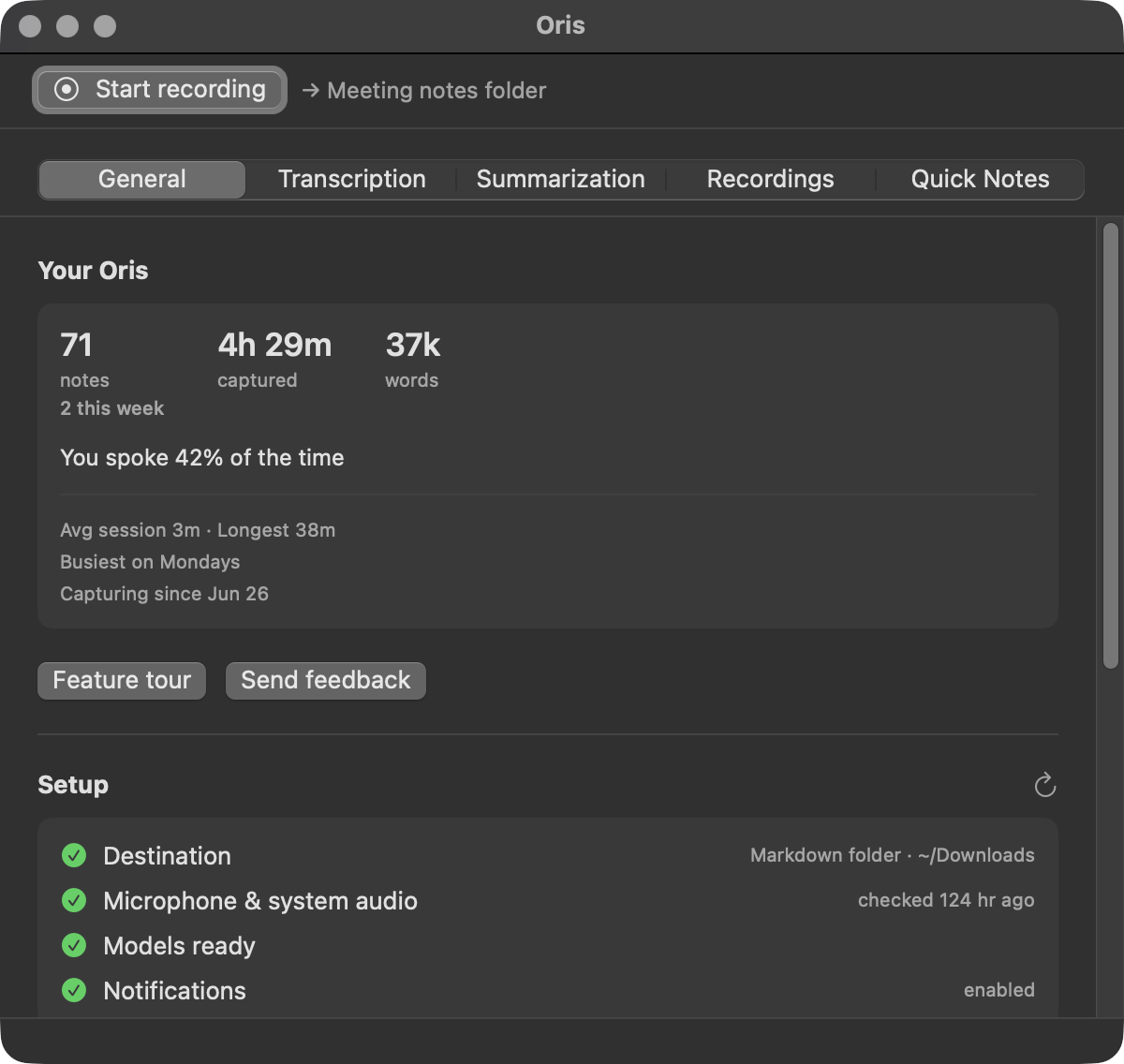Click the 'Your Oris' section heading
The height and width of the screenshot is (1064, 1124).
tap(93, 271)
